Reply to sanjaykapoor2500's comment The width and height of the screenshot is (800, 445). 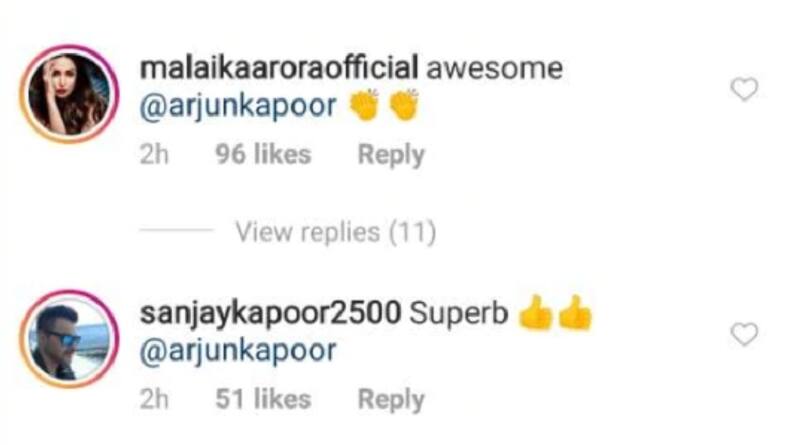tap(391, 400)
